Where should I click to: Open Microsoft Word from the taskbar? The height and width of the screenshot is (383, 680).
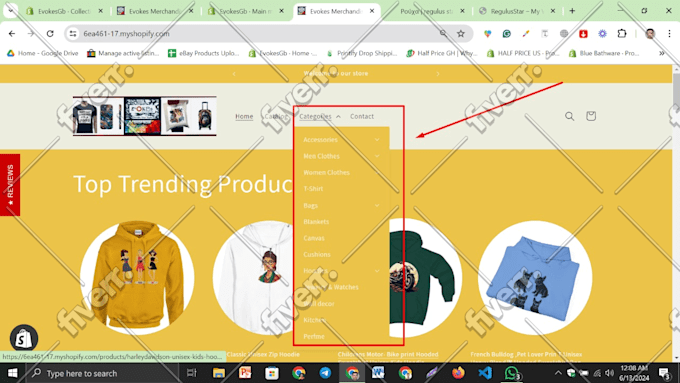point(378,373)
